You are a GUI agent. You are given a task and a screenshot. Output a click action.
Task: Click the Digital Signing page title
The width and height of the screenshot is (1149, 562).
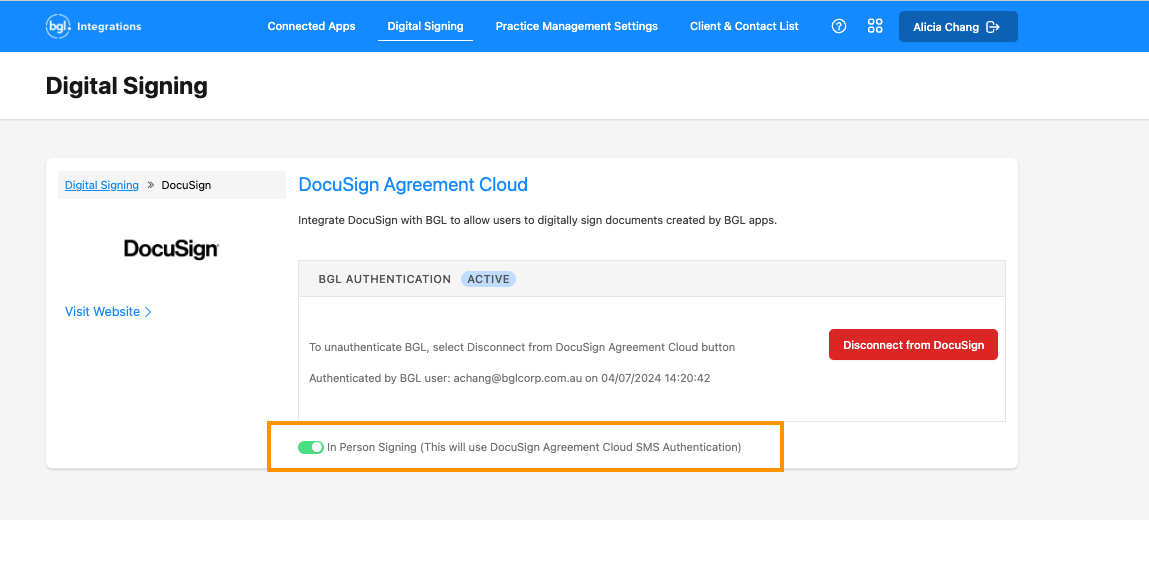click(127, 86)
